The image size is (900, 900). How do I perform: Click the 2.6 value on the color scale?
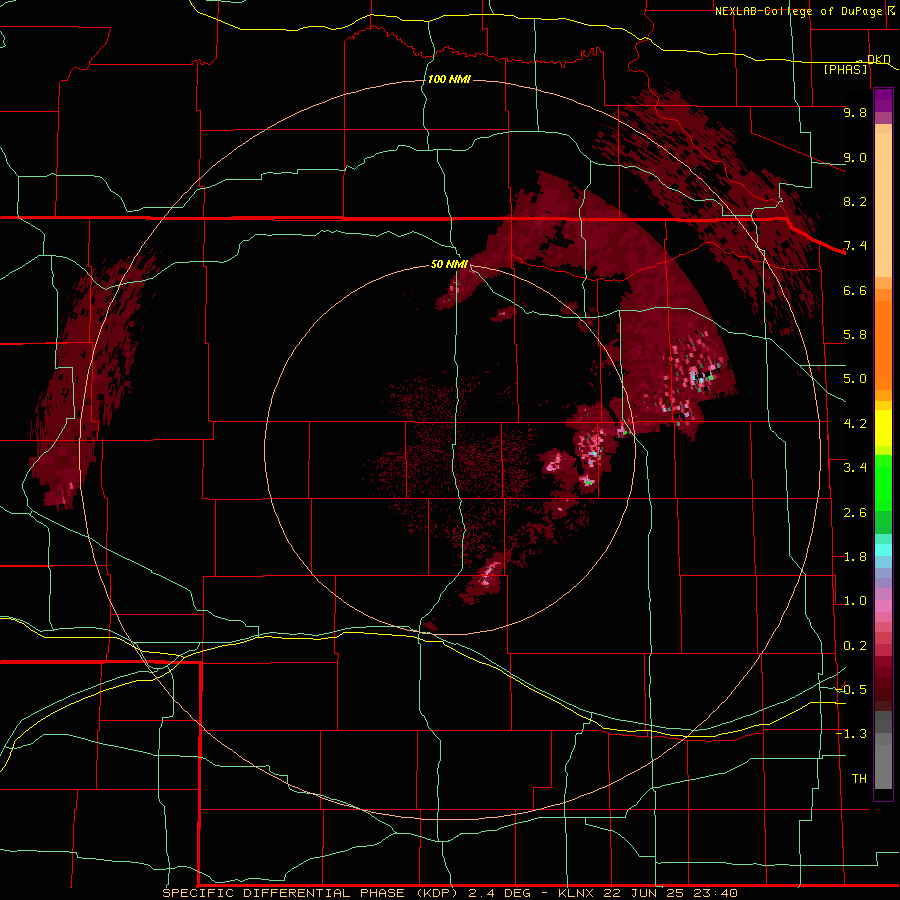[855, 513]
